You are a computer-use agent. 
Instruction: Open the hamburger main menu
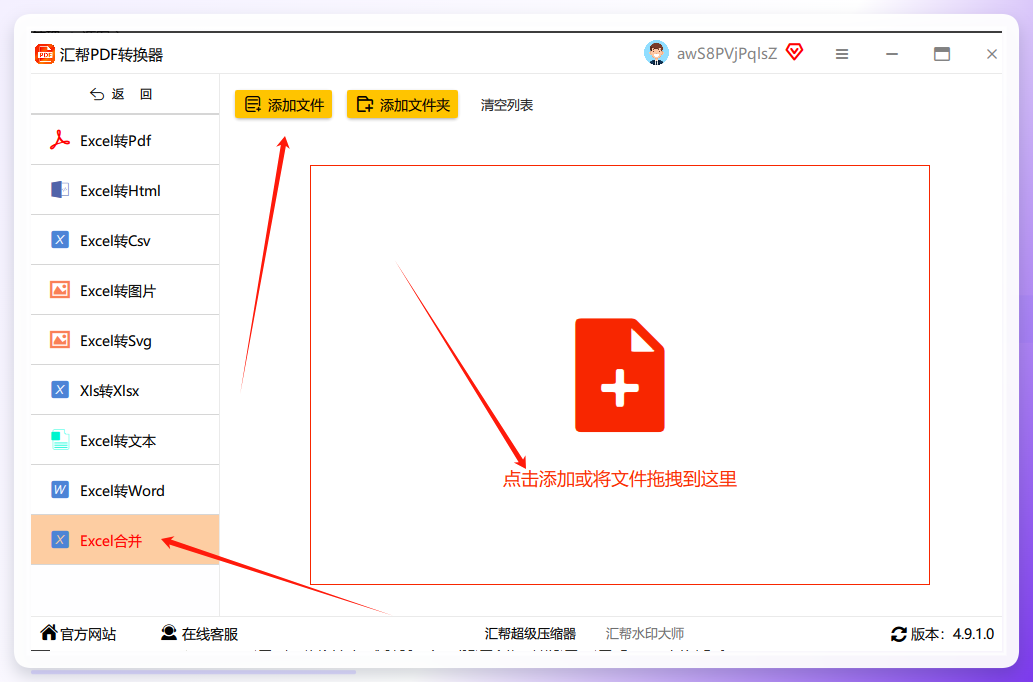click(x=842, y=54)
